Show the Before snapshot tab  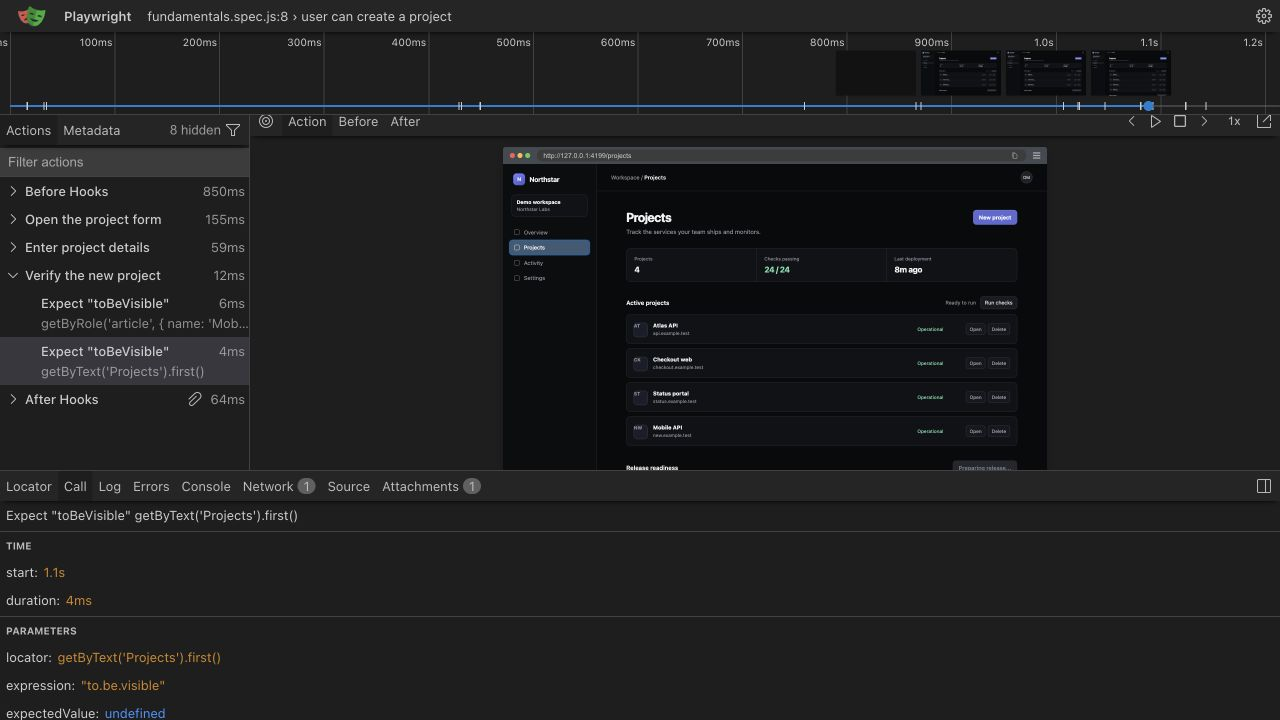(x=358, y=121)
